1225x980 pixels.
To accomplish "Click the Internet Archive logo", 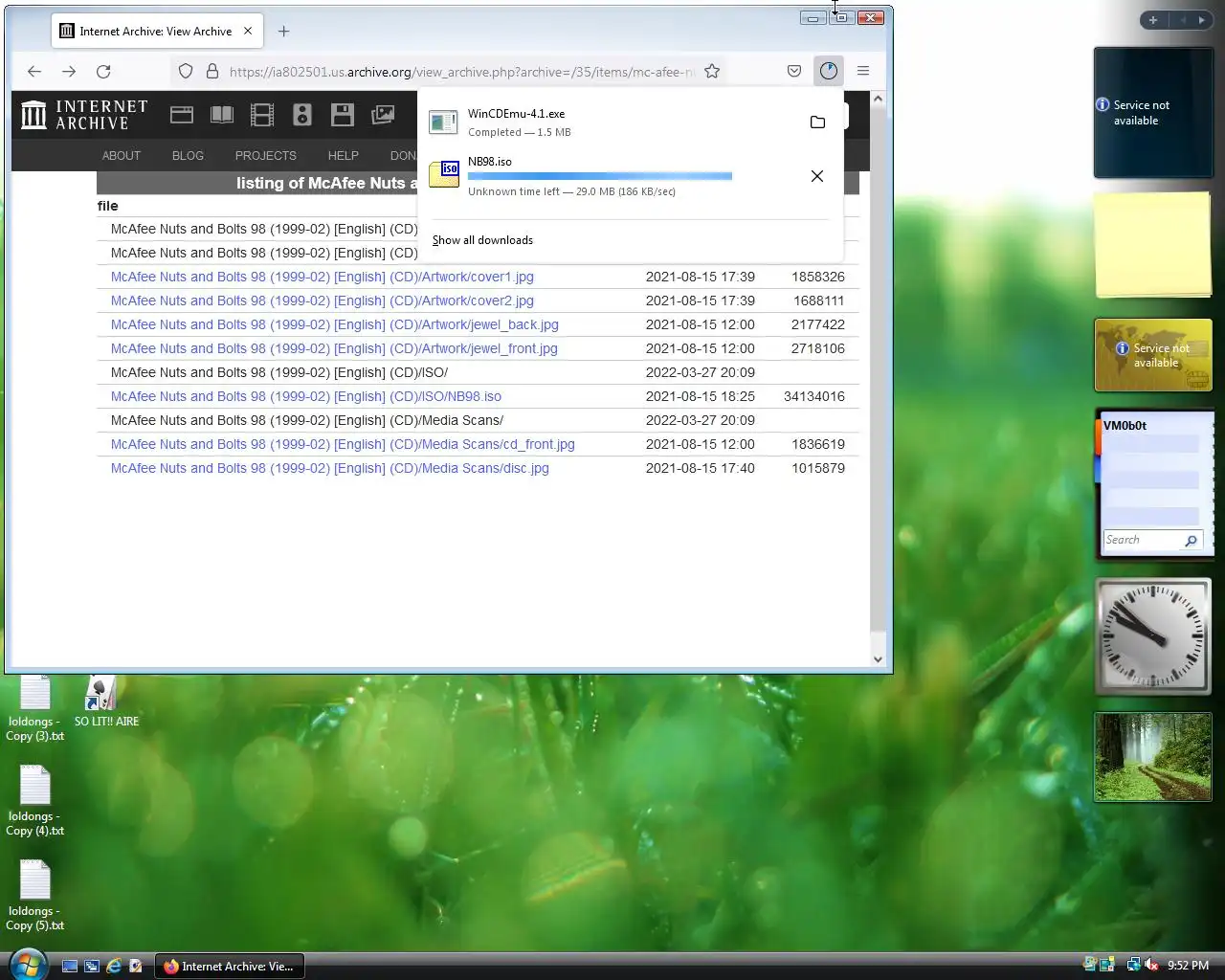I will 84,115.
